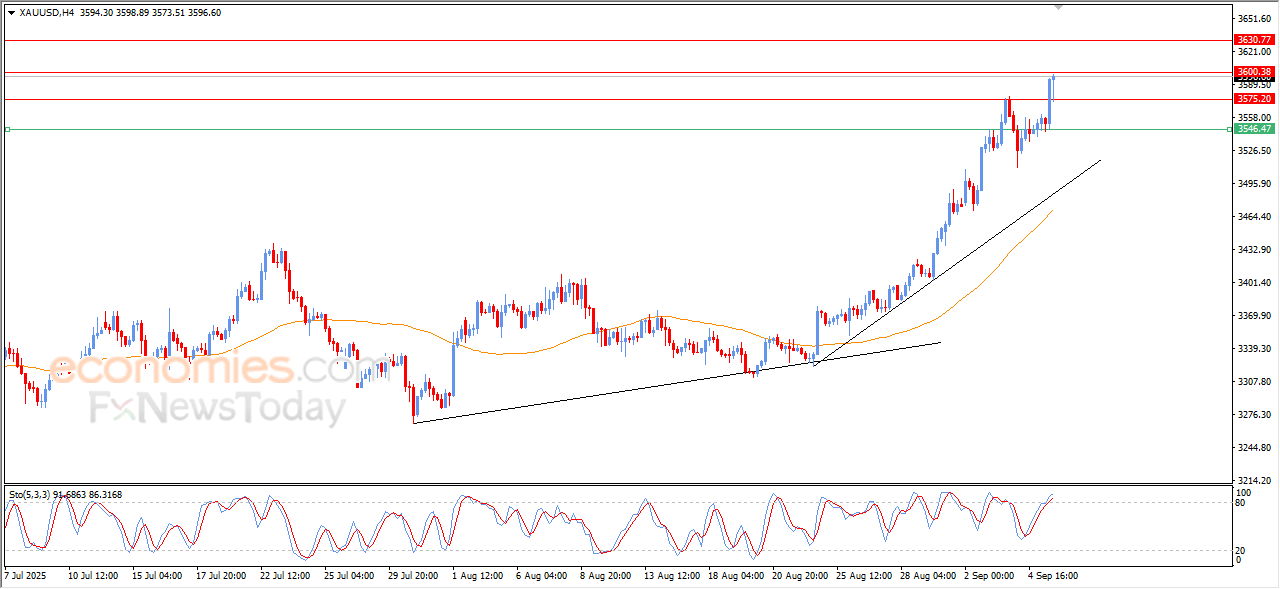Click the 3651.60 price scale value
Viewport: 1280px width, 589px height.
coord(1254,19)
